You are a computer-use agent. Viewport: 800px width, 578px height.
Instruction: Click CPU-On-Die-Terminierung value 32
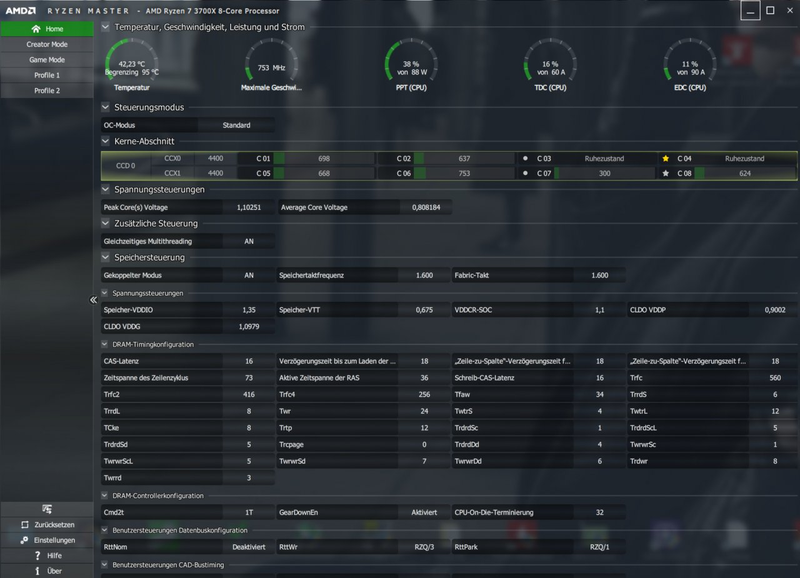click(599, 512)
